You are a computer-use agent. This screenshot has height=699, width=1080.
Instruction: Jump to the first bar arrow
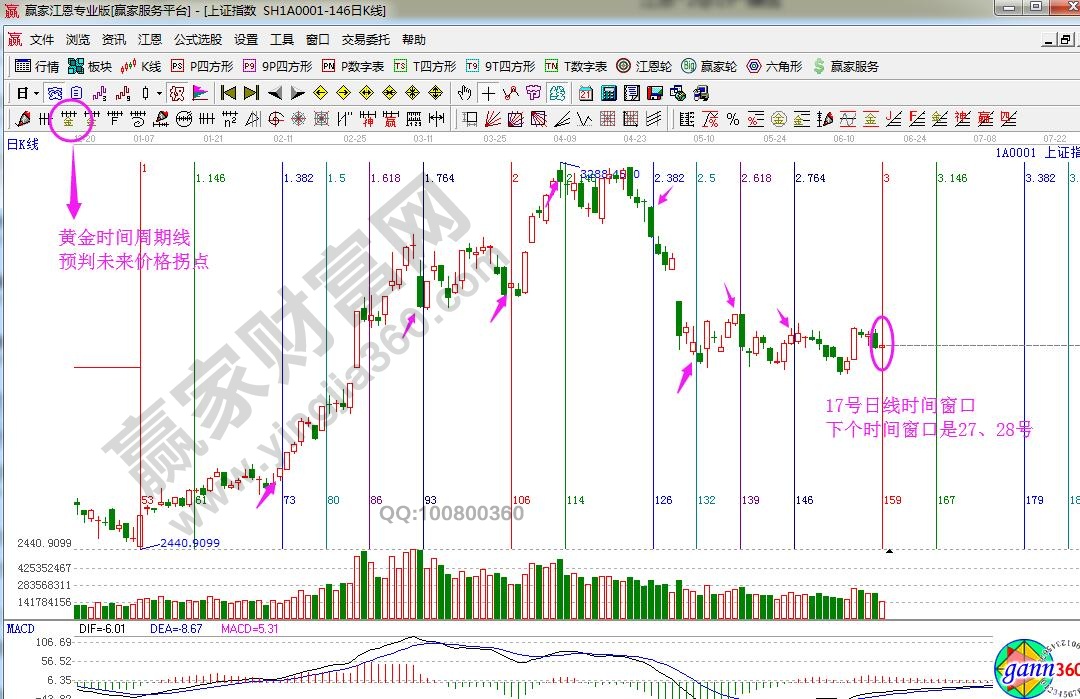(228, 93)
